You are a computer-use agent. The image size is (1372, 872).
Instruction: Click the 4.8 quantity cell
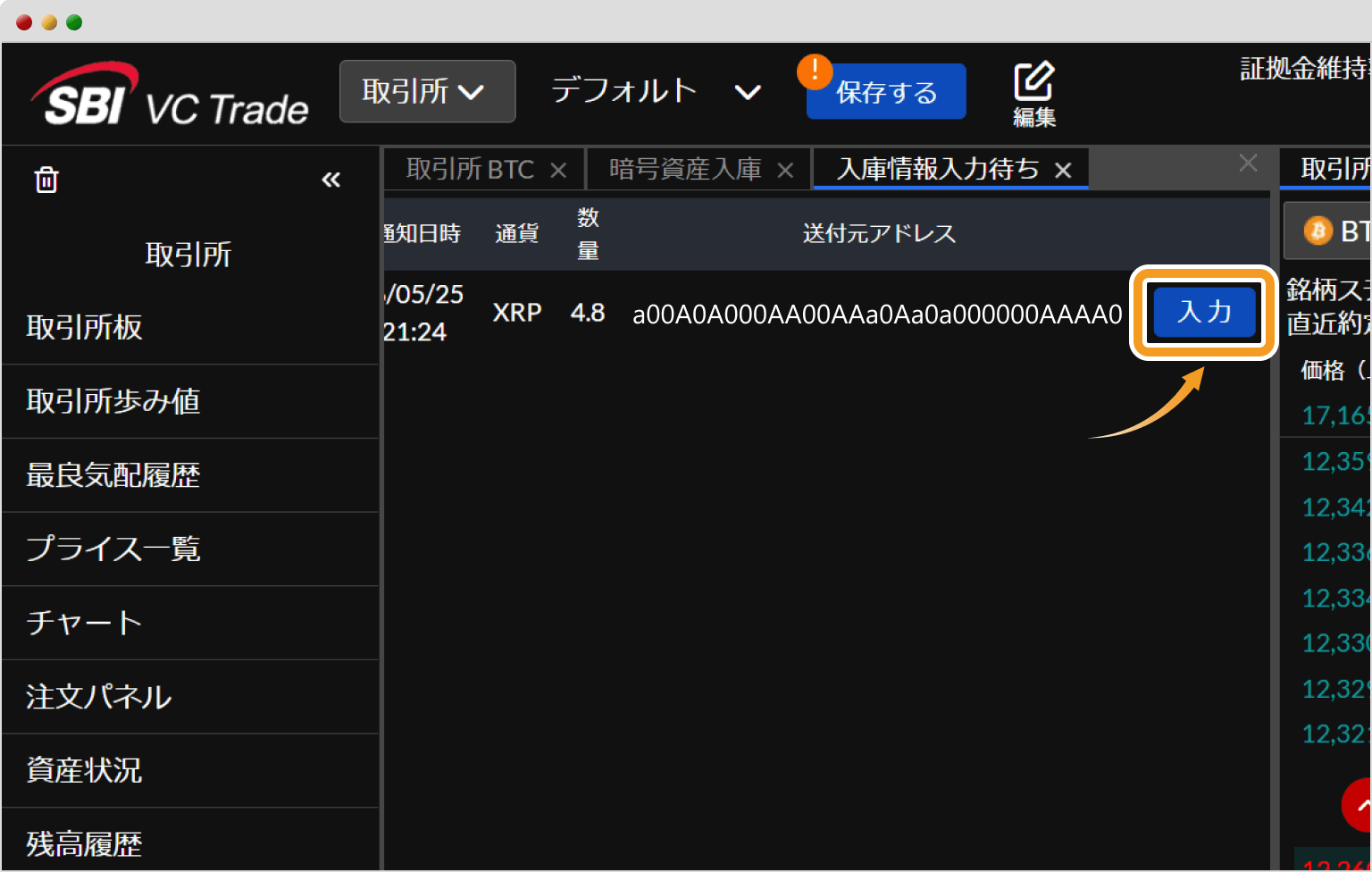point(588,313)
